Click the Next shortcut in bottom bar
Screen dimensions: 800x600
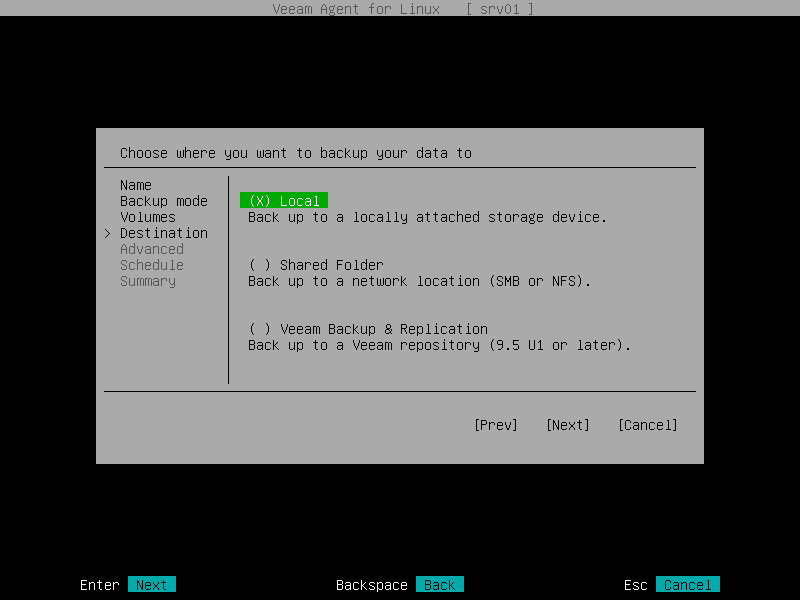pyautogui.click(x=152, y=584)
